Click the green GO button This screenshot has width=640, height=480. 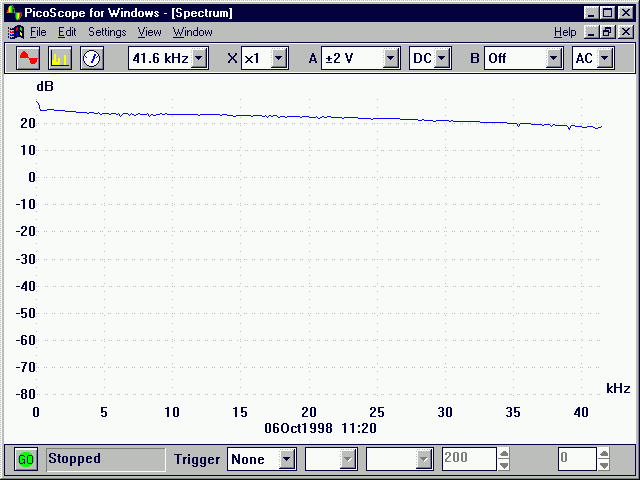26,460
